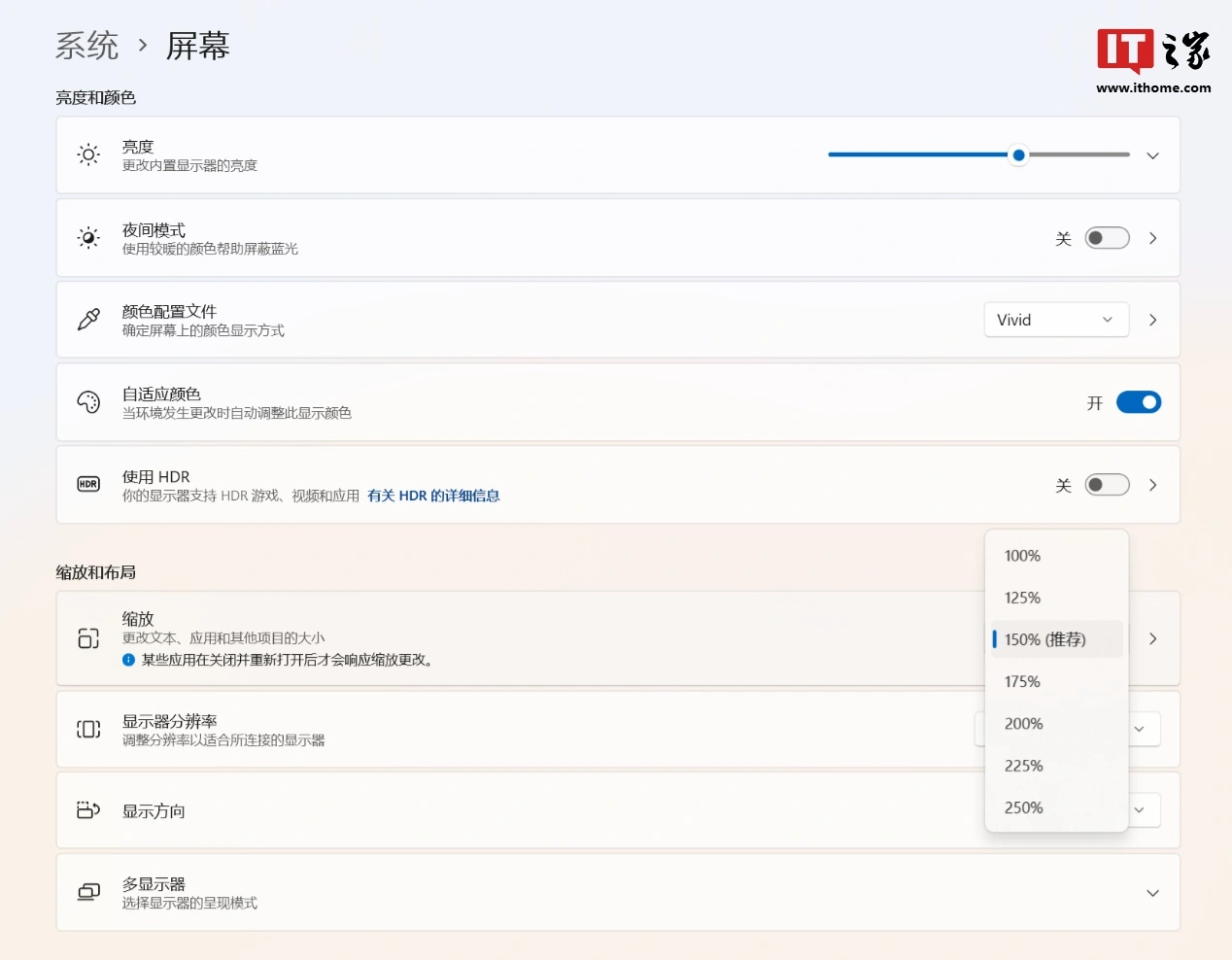Pick the 150% (推荐) recommended scale
This screenshot has width=1232, height=960.
(x=1045, y=639)
